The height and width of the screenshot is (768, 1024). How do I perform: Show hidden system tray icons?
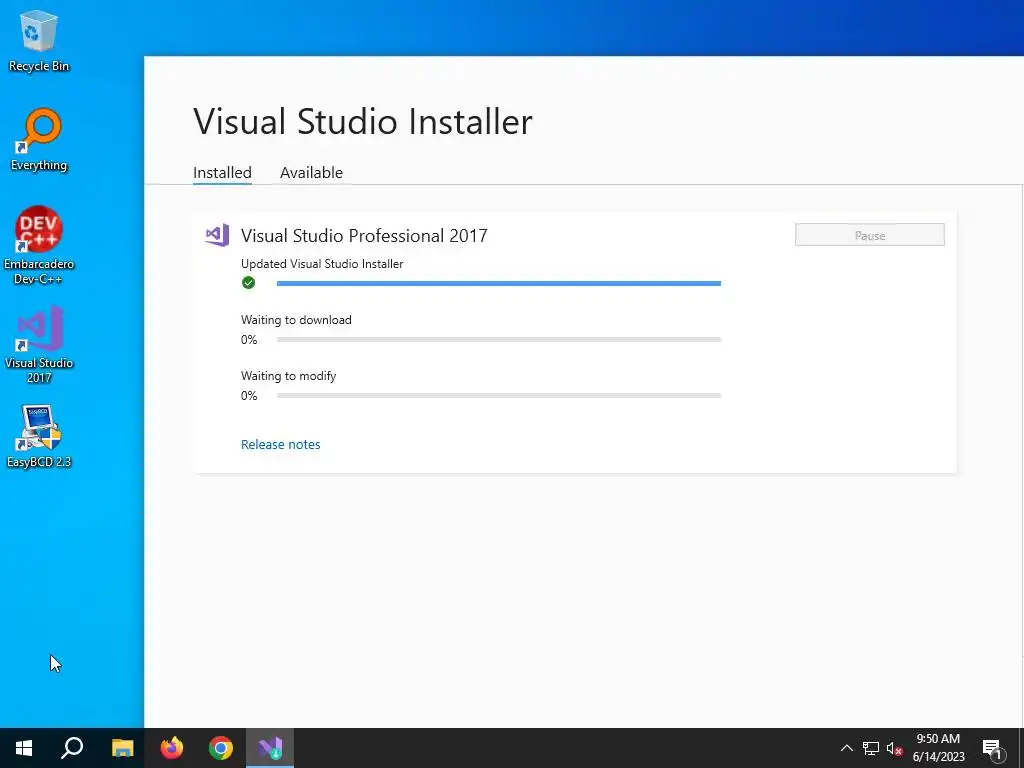tap(846, 748)
